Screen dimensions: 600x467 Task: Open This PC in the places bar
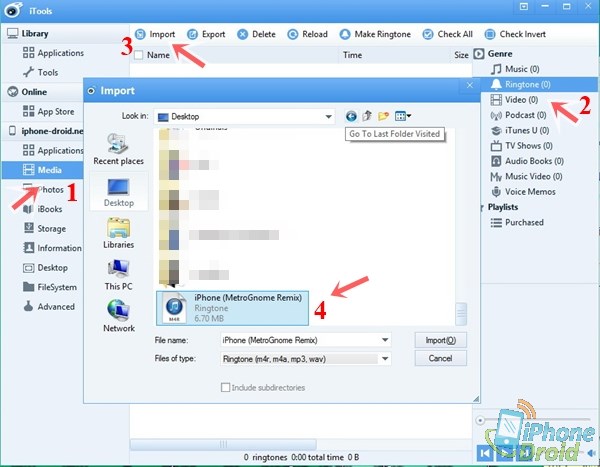119,274
